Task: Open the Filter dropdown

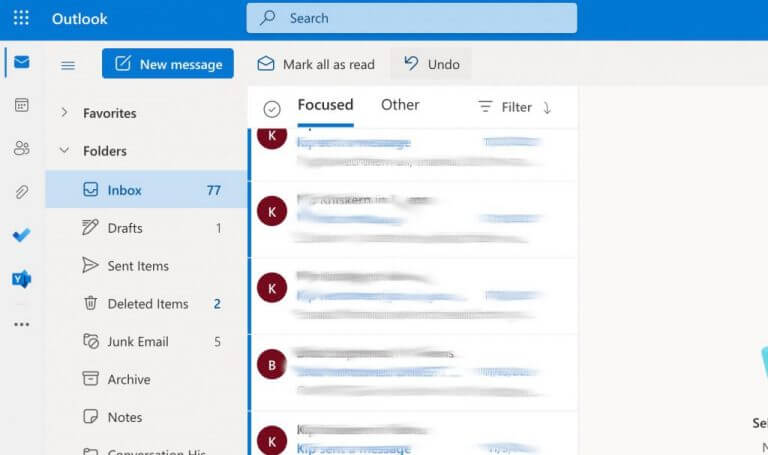Action: coord(505,107)
